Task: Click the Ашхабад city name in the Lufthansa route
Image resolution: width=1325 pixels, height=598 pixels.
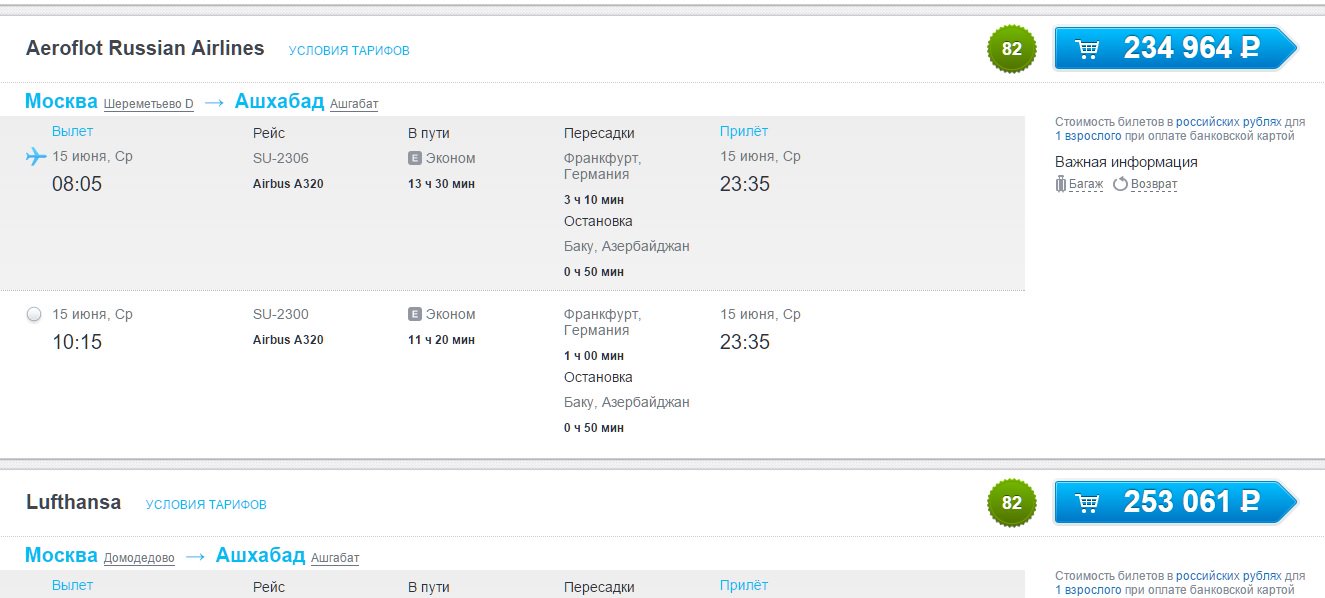Action: tap(260, 555)
